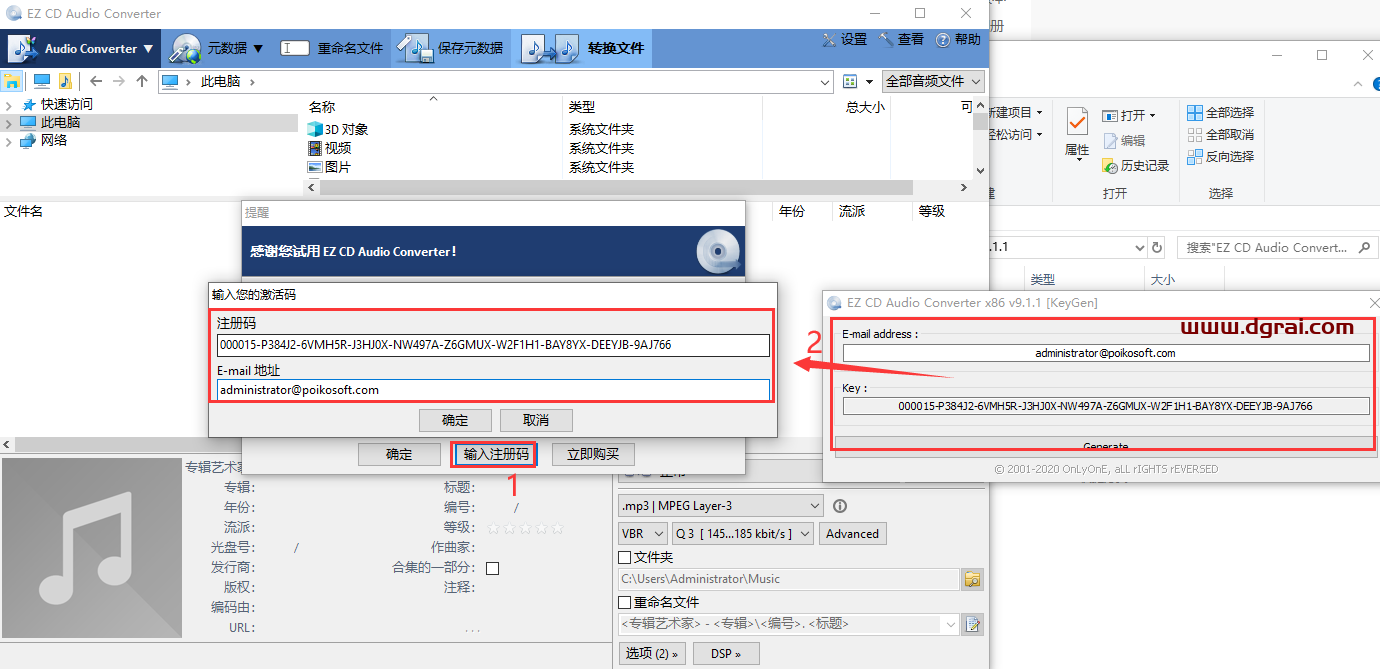Click 历史记录 in Explorer ribbon

click(x=1136, y=166)
